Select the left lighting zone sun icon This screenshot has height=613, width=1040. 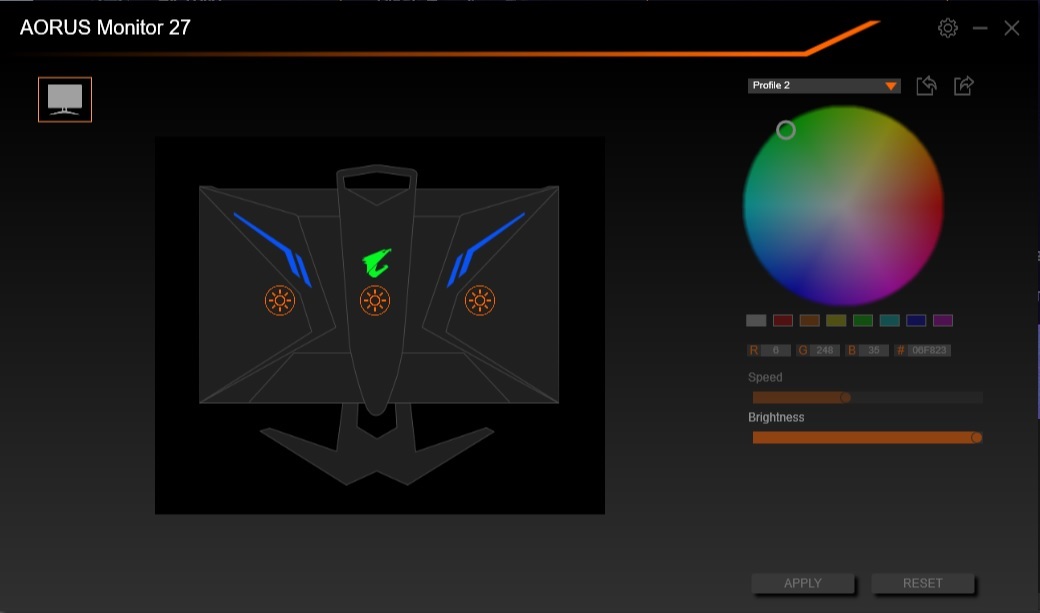(280, 300)
